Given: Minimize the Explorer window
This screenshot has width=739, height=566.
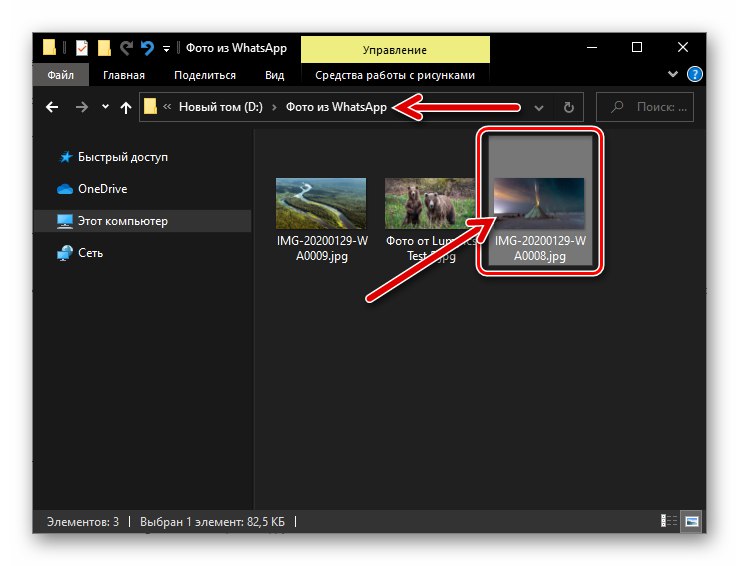Looking at the screenshot, I should click(x=592, y=48).
